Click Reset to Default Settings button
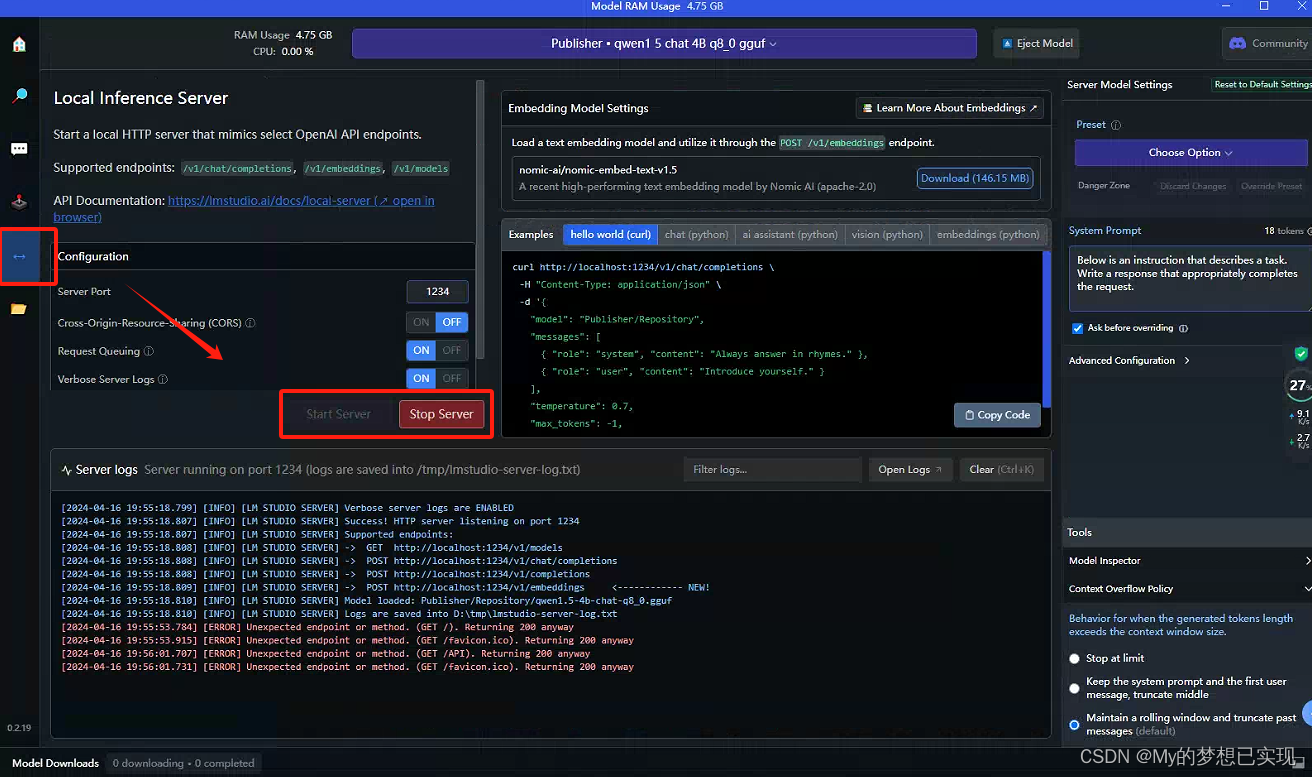The height and width of the screenshot is (777, 1312). pos(1262,85)
